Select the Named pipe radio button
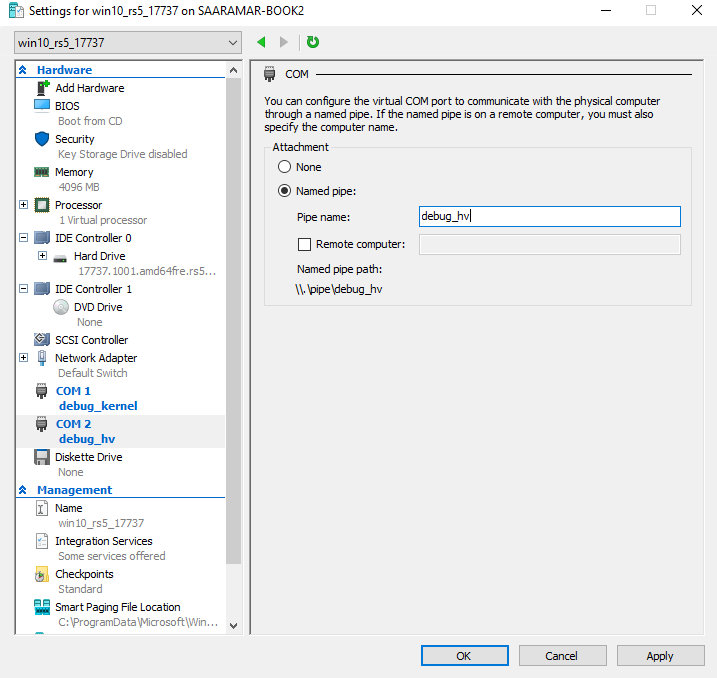The height and width of the screenshot is (678, 717). click(284, 190)
